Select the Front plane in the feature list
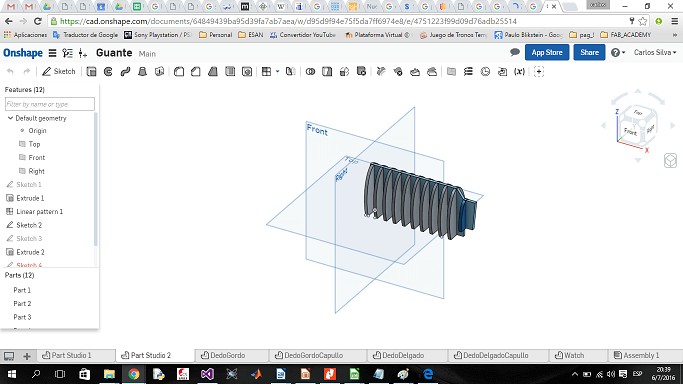The width and height of the screenshot is (683, 384). [x=37, y=158]
